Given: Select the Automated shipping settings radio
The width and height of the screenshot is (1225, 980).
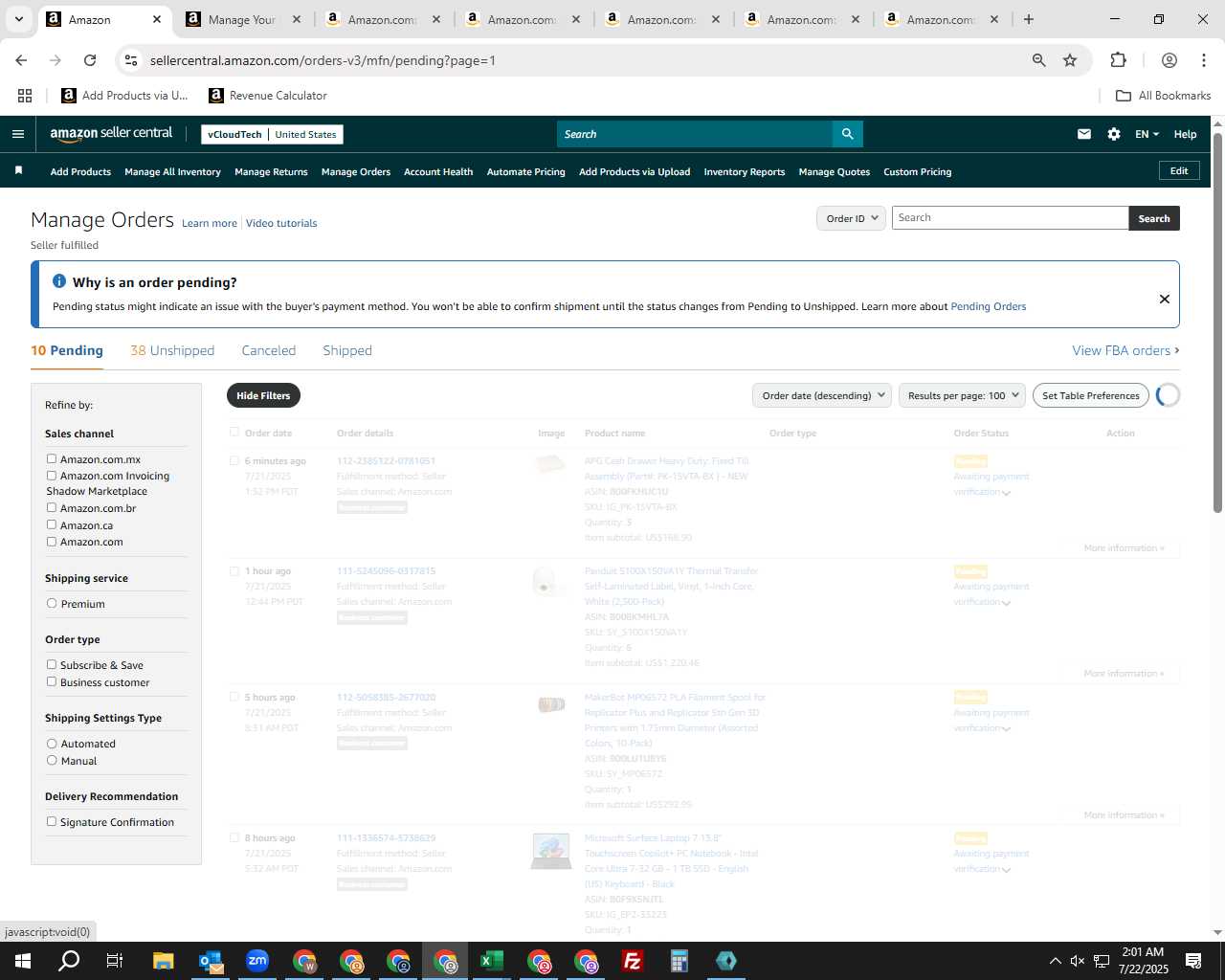Looking at the screenshot, I should coord(52,744).
